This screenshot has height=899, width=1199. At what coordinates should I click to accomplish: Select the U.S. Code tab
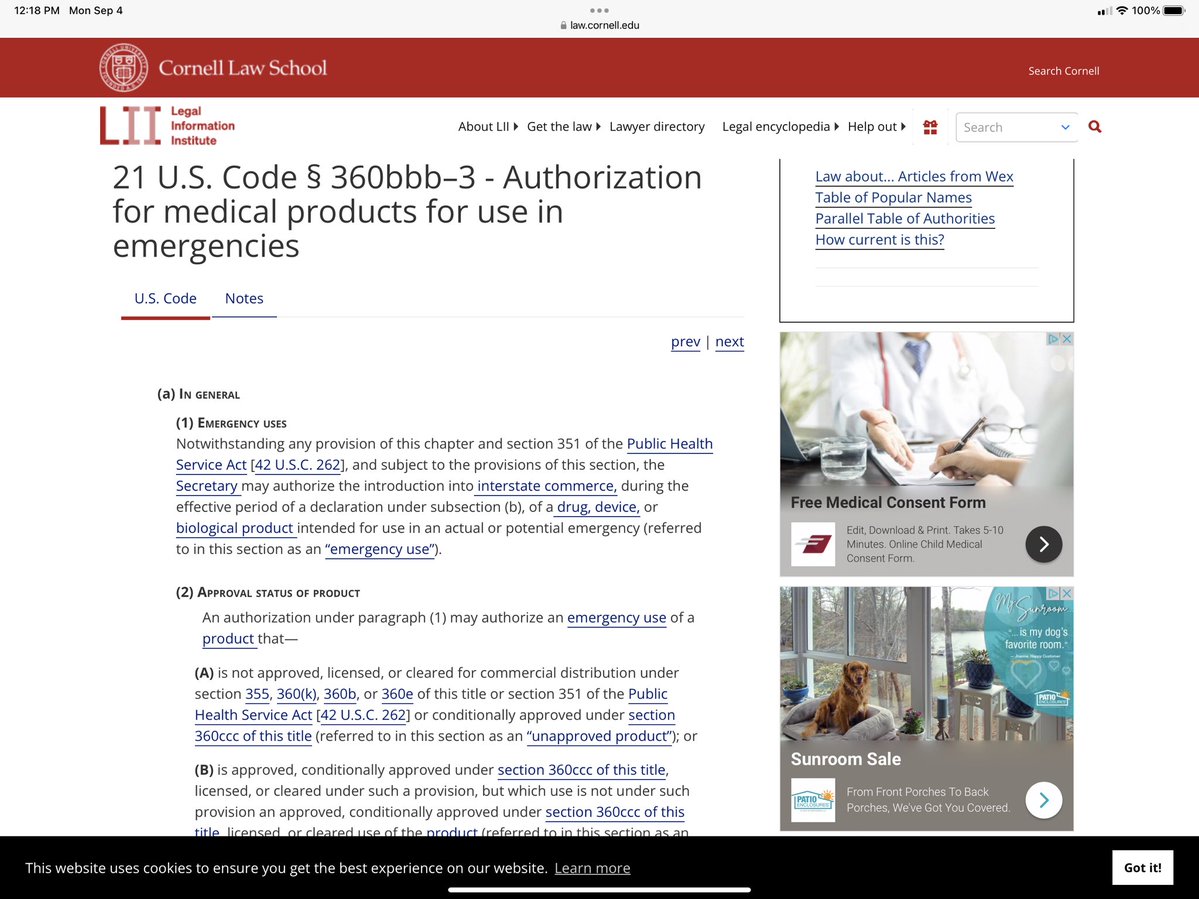[165, 298]
